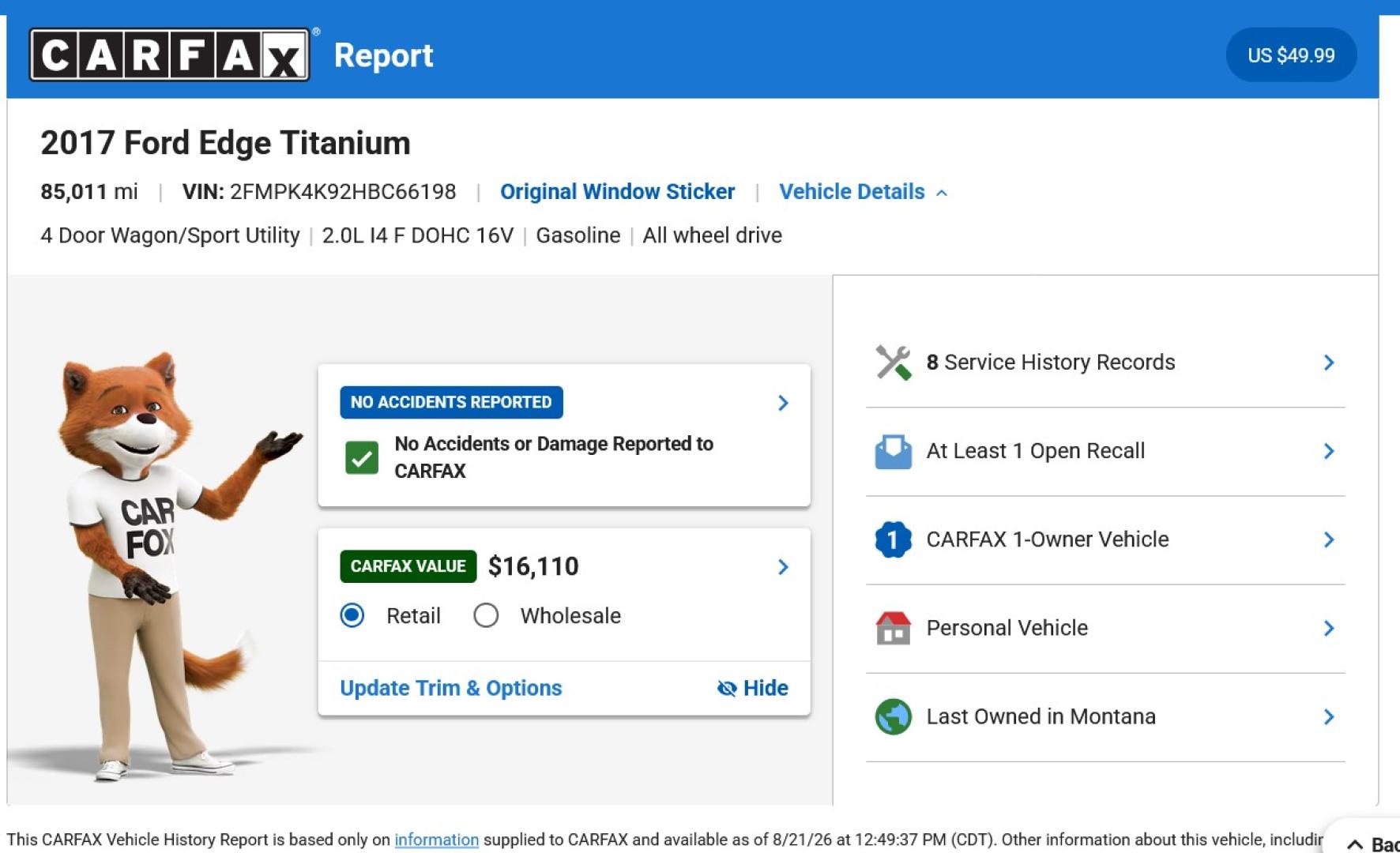
Task: Click the Open Recall envelope icon
Action: [894, 451]
